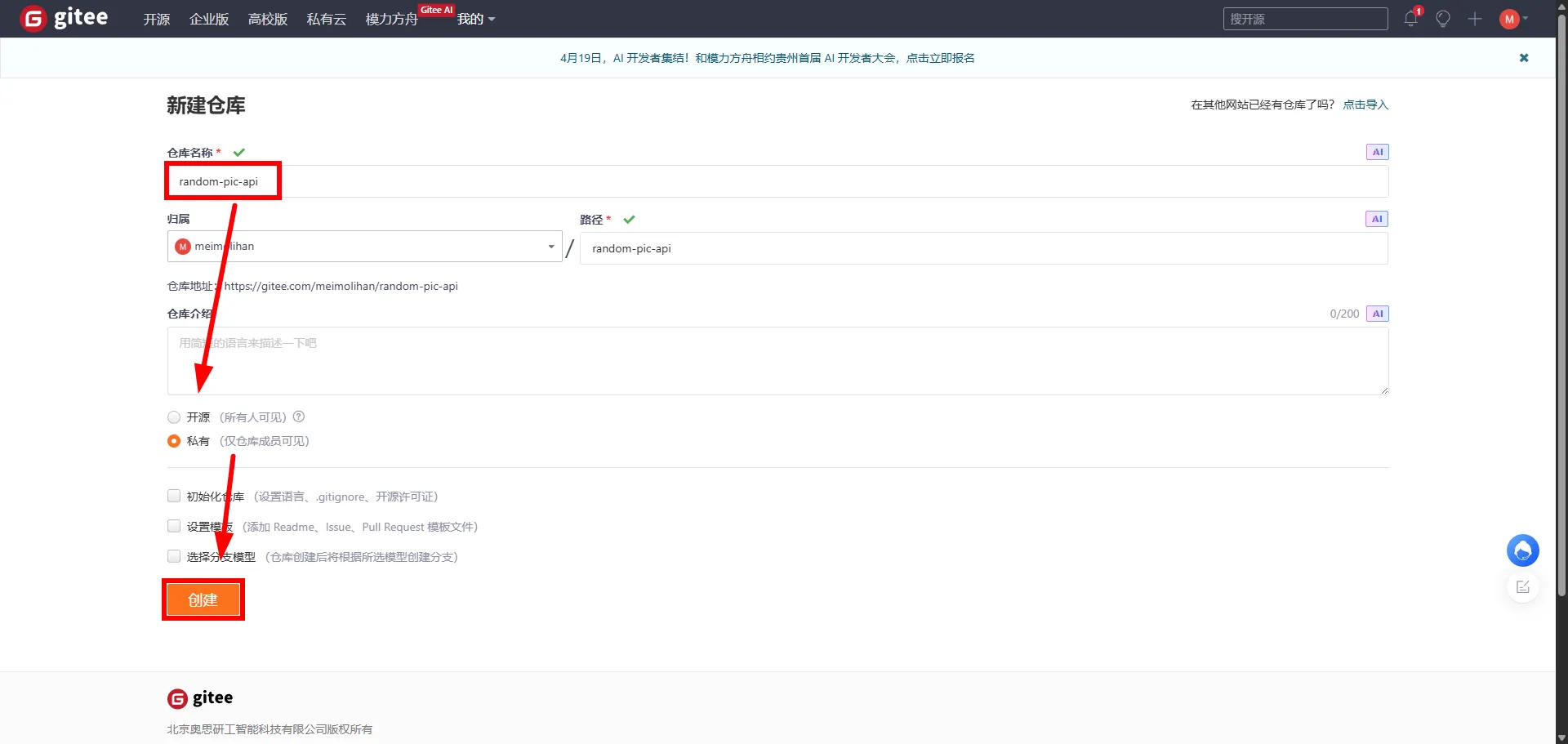The image size is (1568, 744).
Task: Click the plus icon to create new
Action: click(x=1474, y=19)
